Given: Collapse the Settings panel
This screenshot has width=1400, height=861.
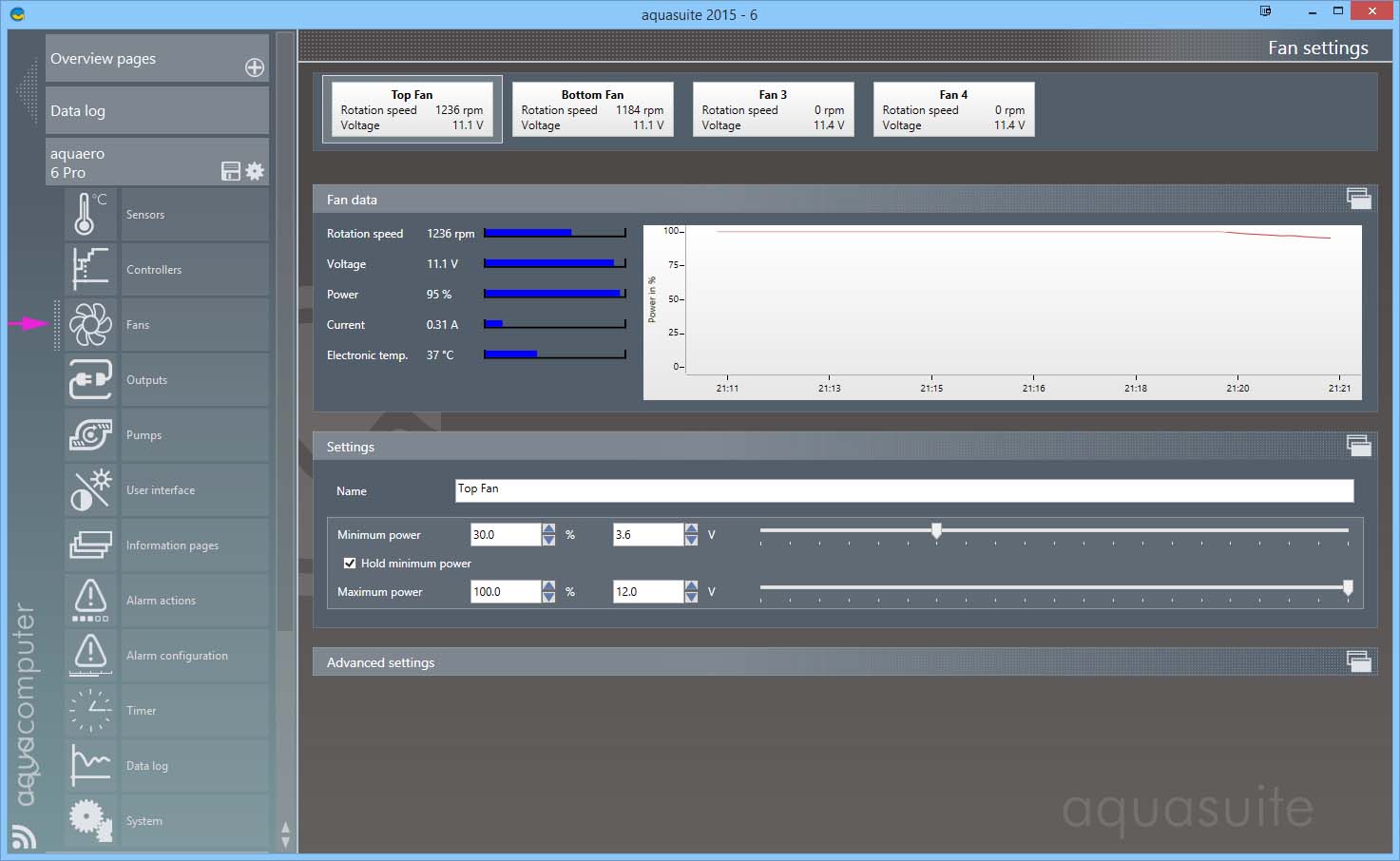Looking at the screenshot, I should (1358, 446).
